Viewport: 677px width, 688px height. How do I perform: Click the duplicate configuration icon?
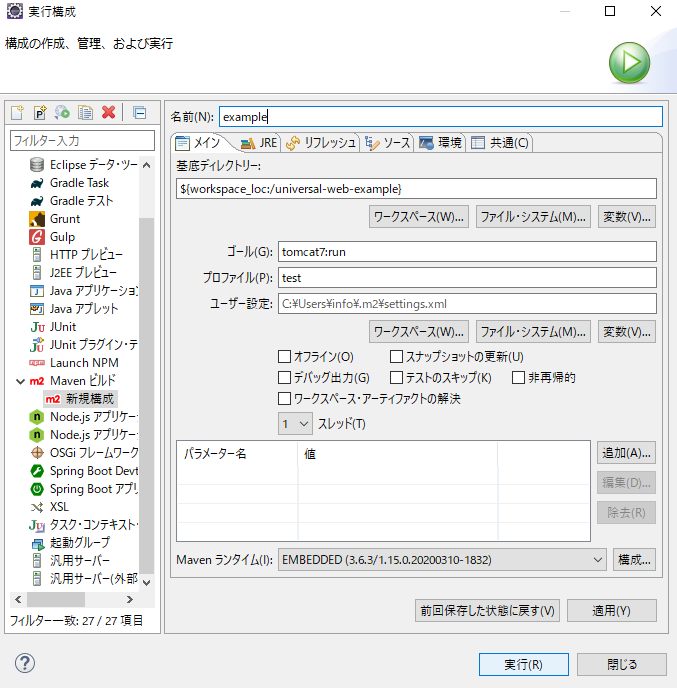tap(85, 113)
